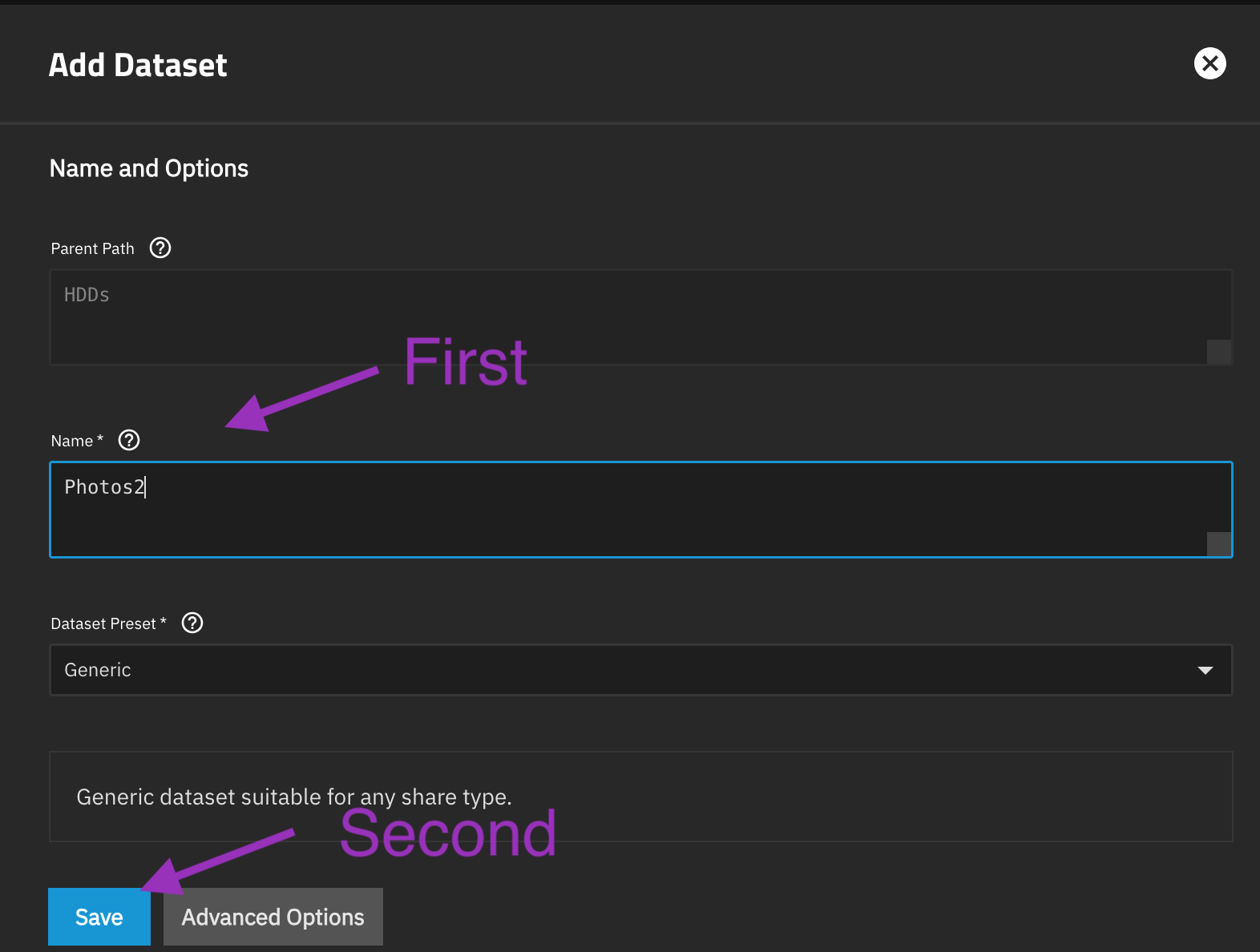Click the purple First annotation
Viewport: 1260px width, 952px height.
466,362
